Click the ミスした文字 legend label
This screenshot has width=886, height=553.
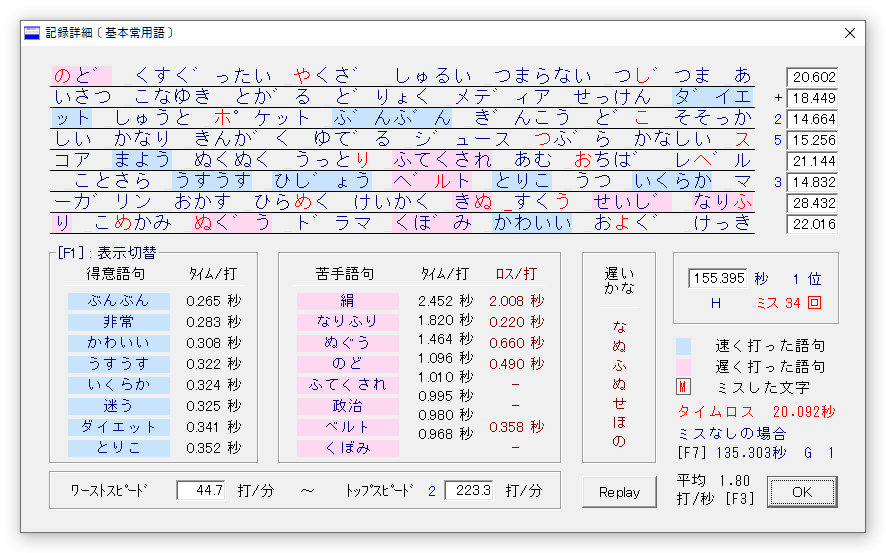click(763, 387)
